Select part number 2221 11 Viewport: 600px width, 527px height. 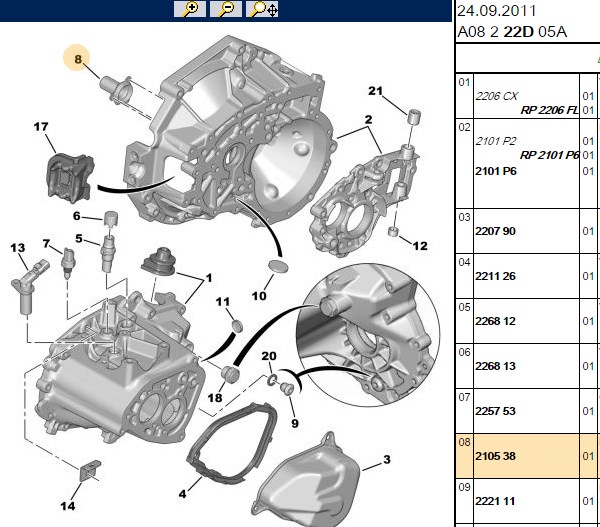(495, 501)
